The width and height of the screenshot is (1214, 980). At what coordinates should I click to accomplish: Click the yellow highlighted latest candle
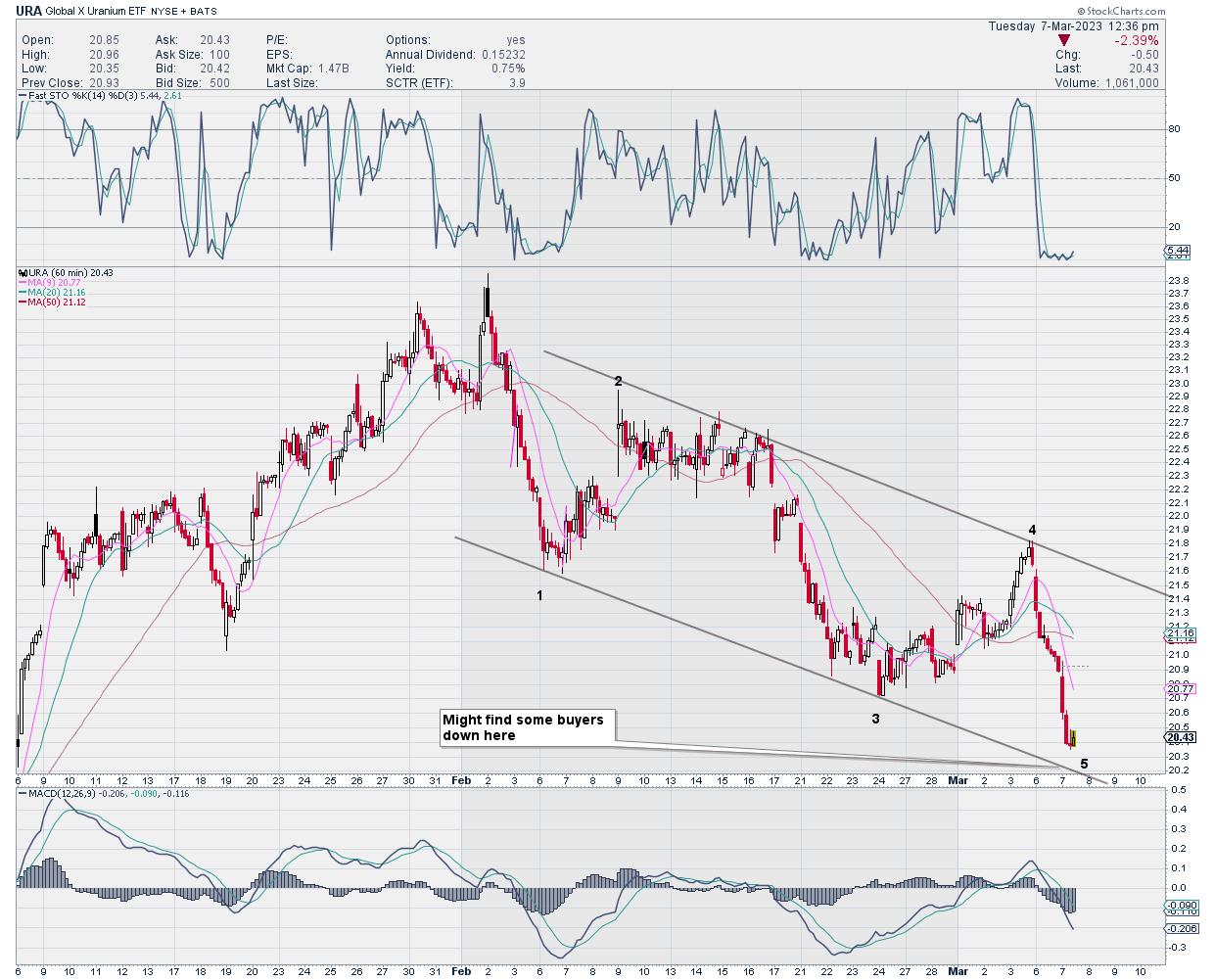[1073, 738]
